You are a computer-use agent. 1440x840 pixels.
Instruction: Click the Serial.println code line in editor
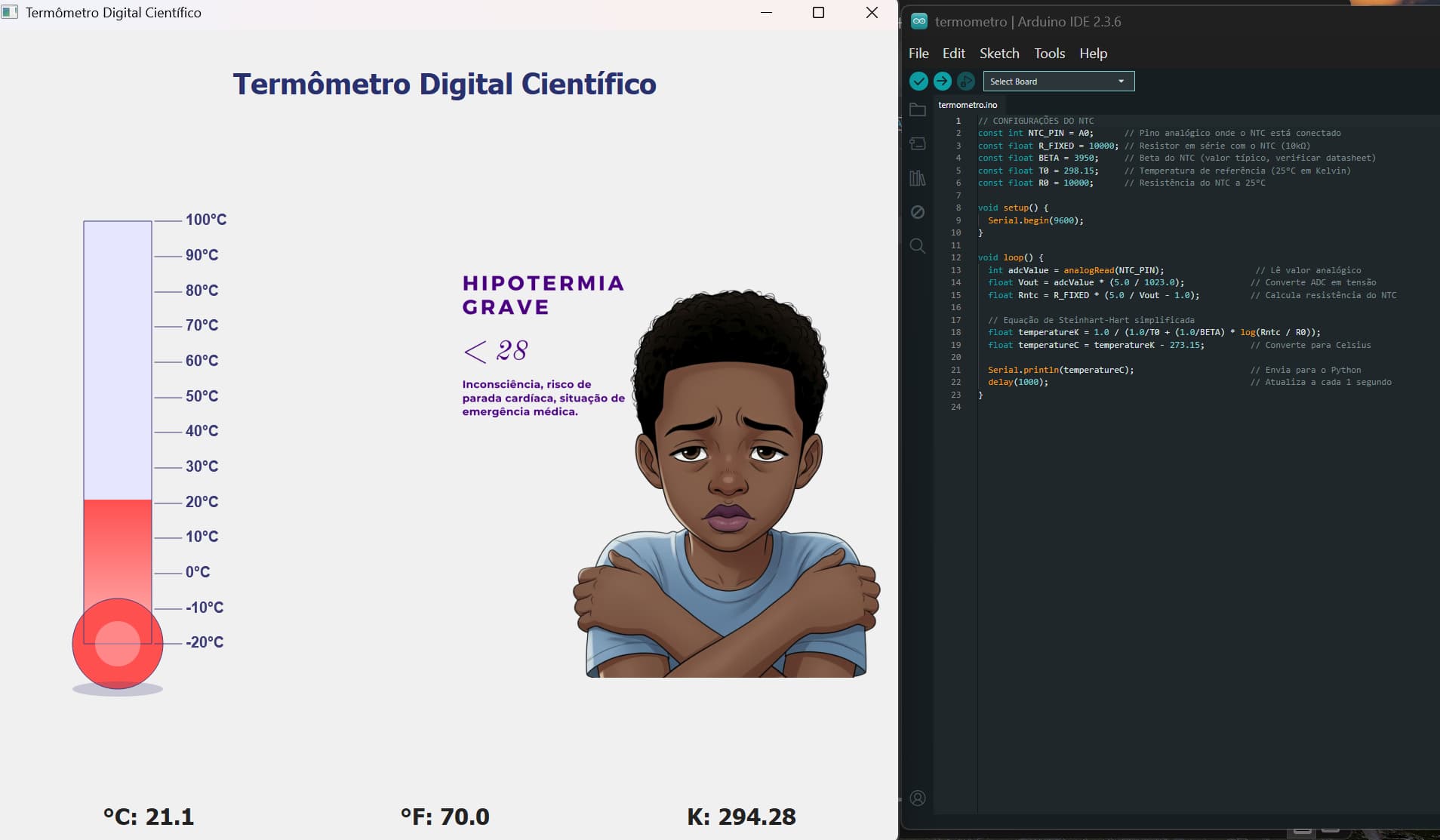click(x=1060, y=370)
